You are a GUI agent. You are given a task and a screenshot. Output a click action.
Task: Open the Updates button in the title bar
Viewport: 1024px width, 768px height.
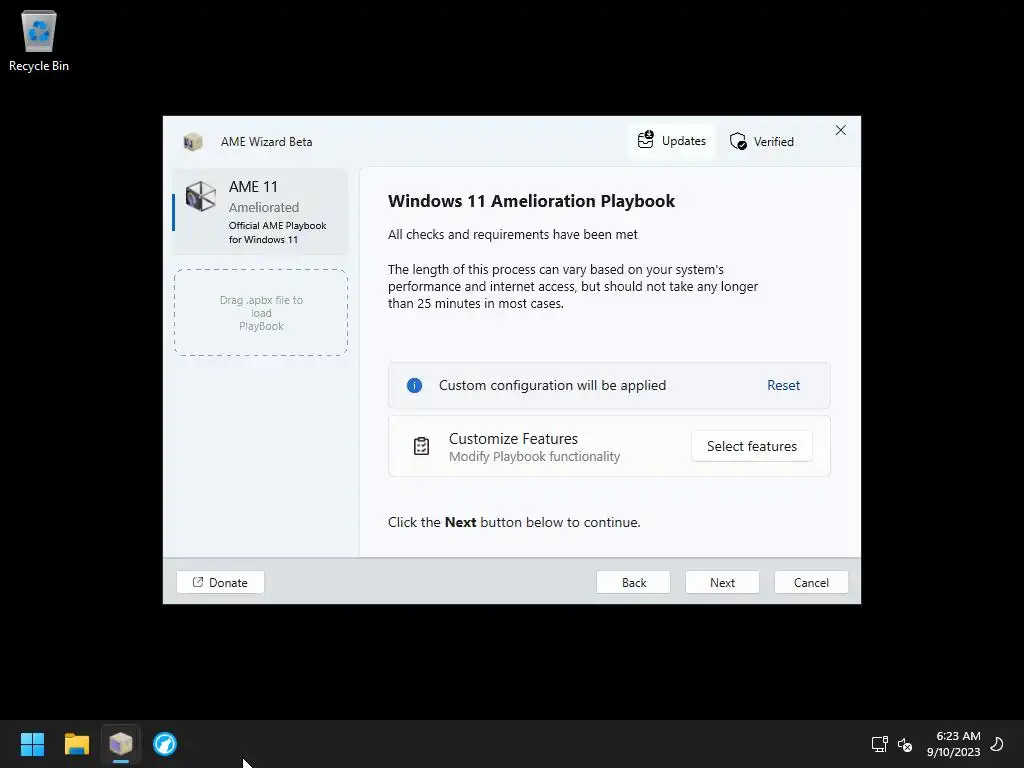click(671, 141)
